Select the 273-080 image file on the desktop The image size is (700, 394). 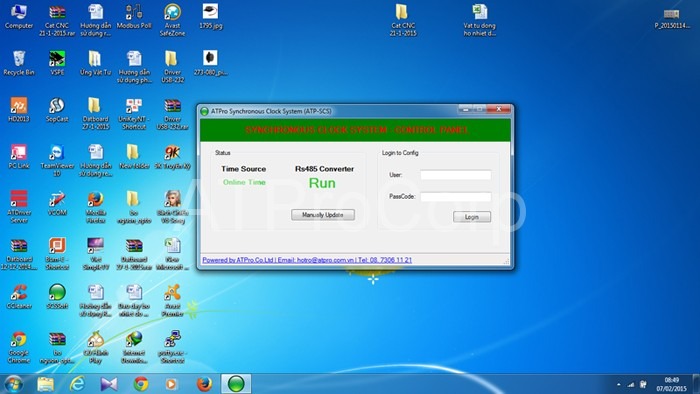coord(211,63)
